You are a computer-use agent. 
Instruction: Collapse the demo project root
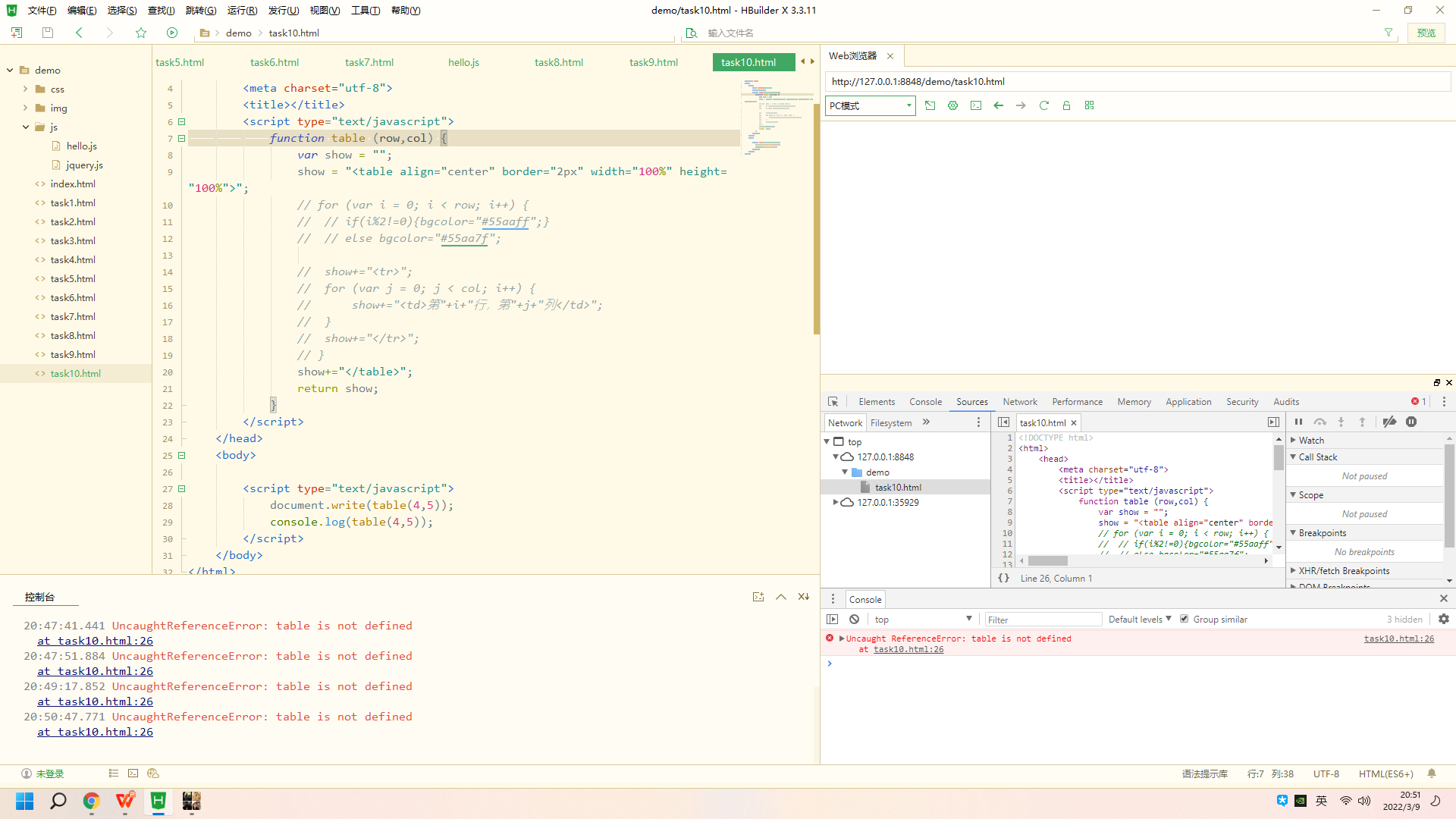tap(10, 71)
